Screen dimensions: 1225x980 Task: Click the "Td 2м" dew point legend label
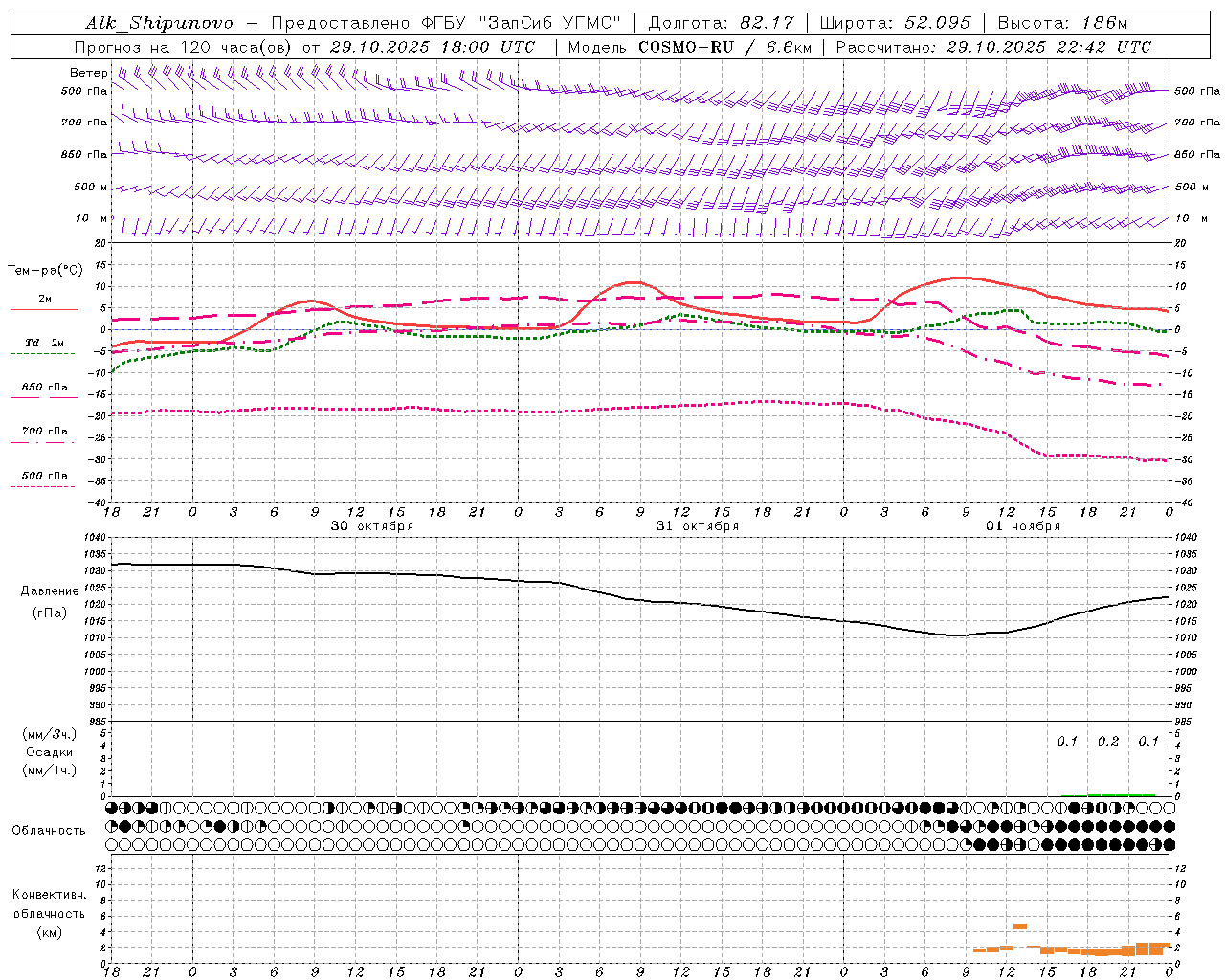point(44,343)
